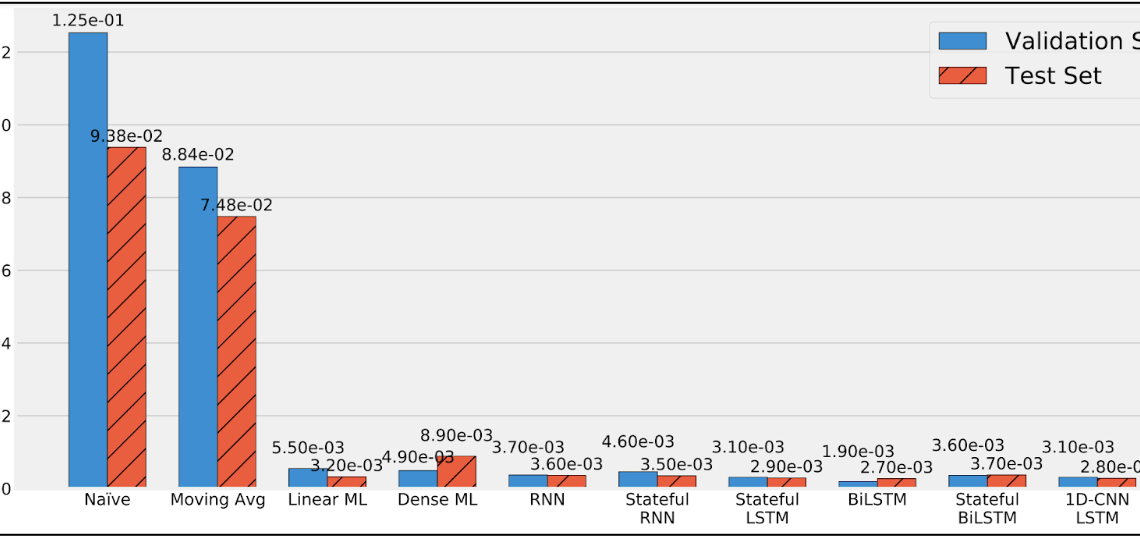
Task: Select the Dense ML x-axis label
Action: [x=437, y=499]
